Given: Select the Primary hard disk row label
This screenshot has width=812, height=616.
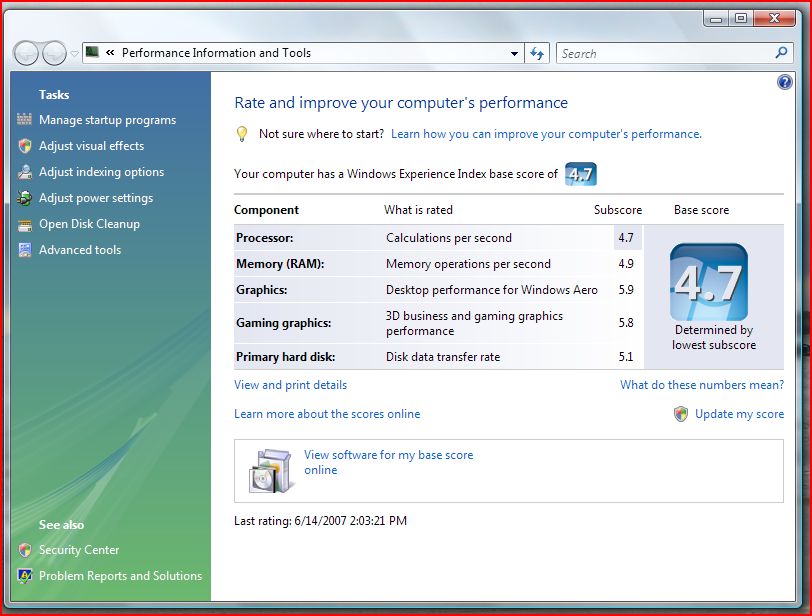Looking at the screenshot, I should 285,357.
